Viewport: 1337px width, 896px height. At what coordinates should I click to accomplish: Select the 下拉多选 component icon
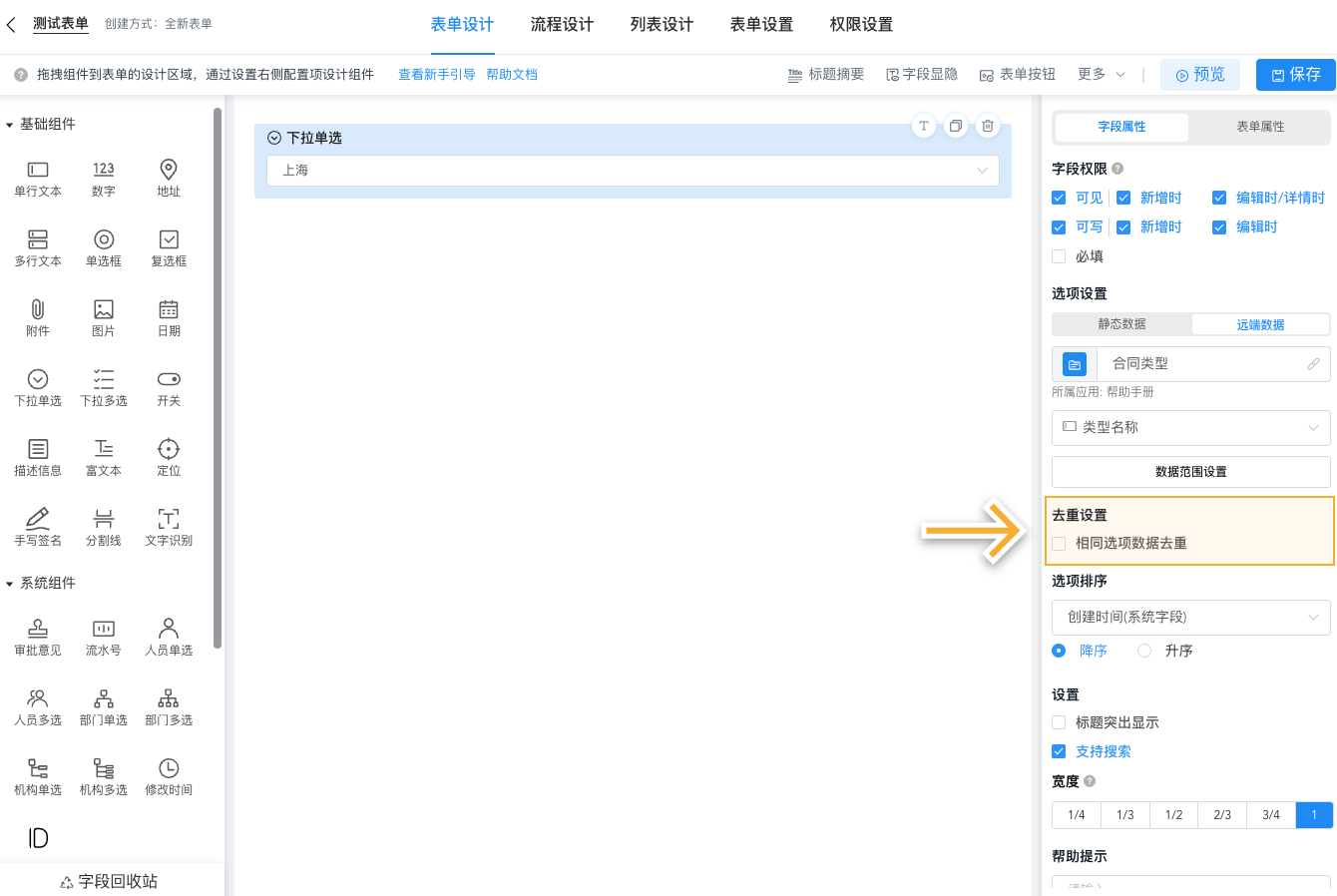click(x=103, y=386)
